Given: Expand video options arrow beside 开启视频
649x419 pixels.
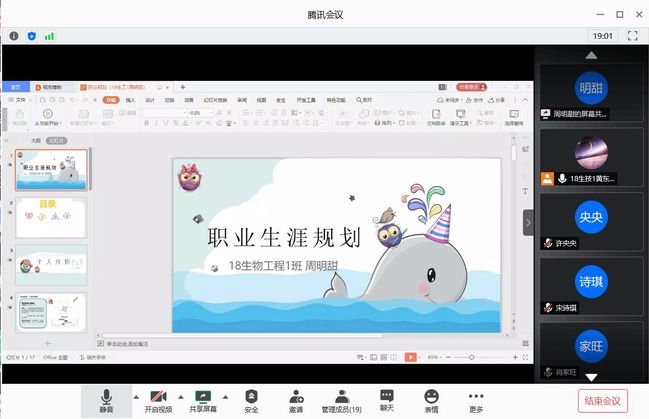Looking at the screenshot, I should 180,396.
